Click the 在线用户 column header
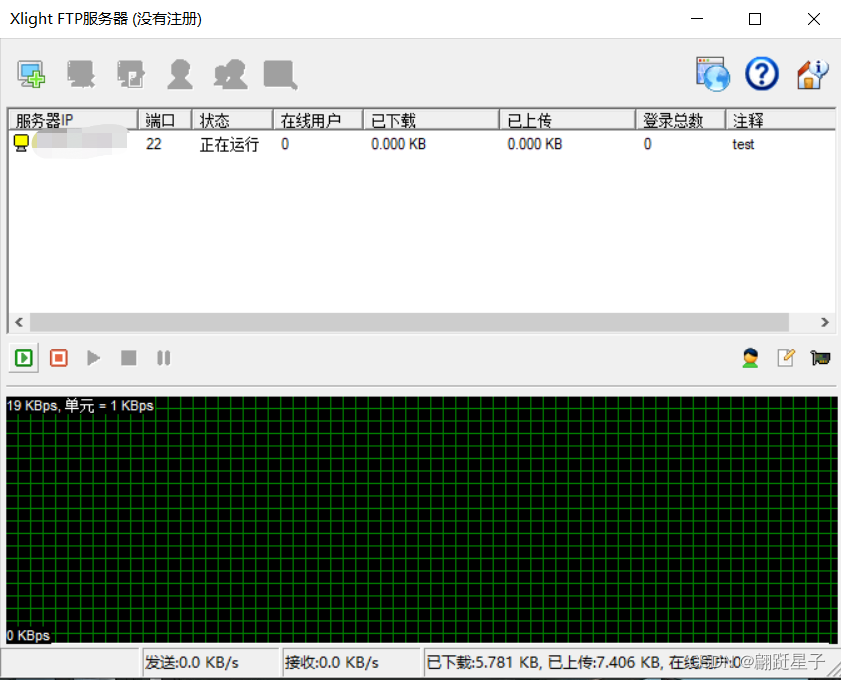The width and height of the screenshot is (841, 680). pos(319,120)
